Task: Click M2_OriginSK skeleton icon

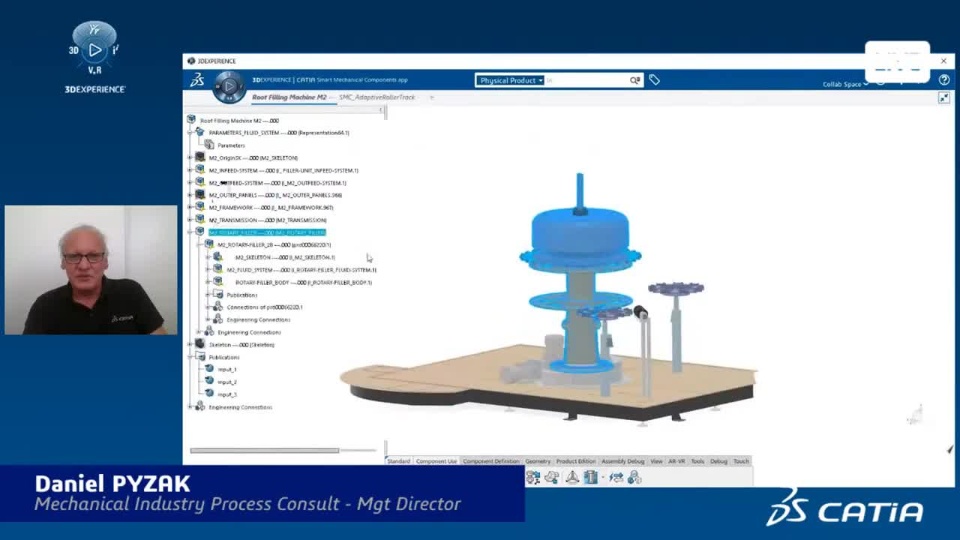Action: 200,157
